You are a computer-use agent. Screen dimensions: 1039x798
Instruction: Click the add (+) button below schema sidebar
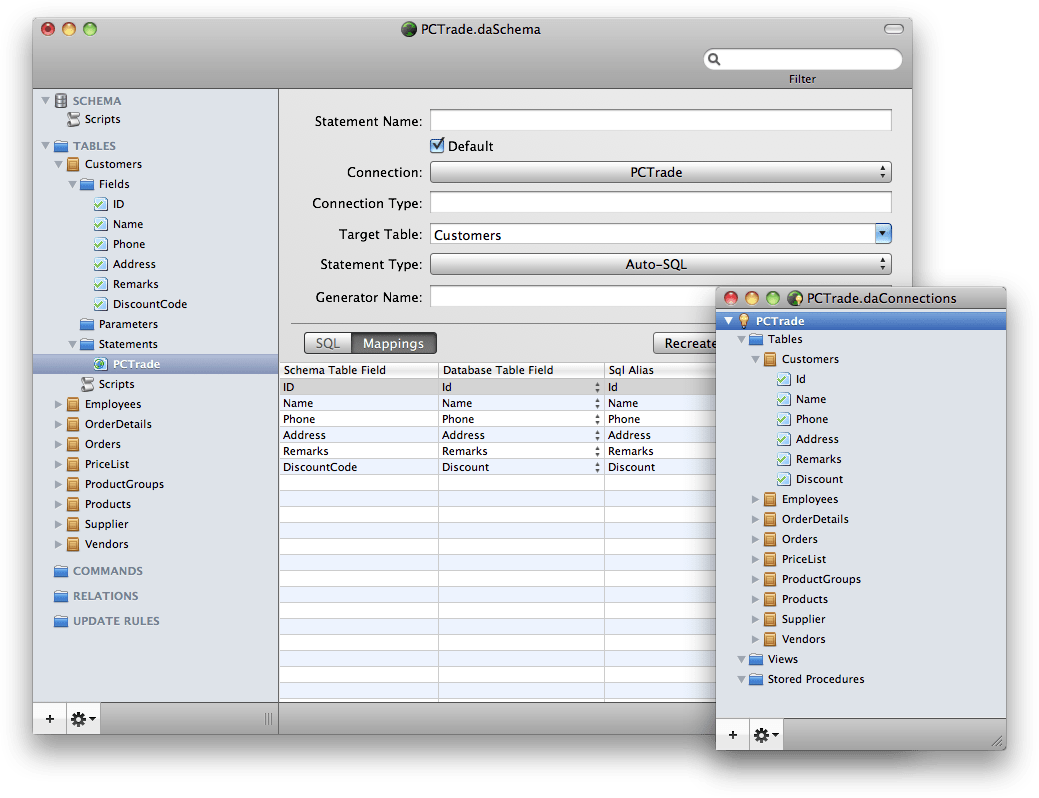[49, 718]
